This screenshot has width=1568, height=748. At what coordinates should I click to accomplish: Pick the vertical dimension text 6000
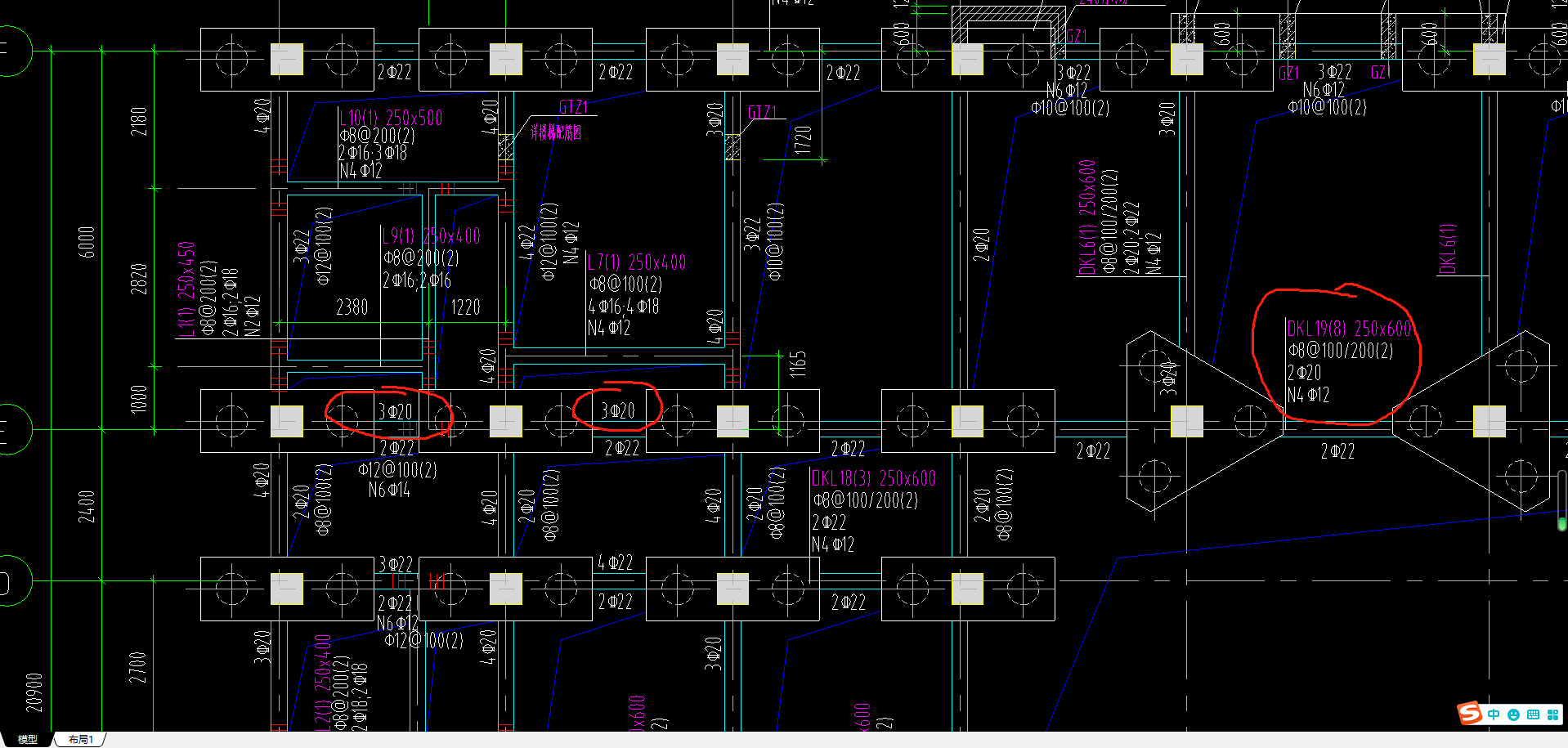tap(87, 242)
